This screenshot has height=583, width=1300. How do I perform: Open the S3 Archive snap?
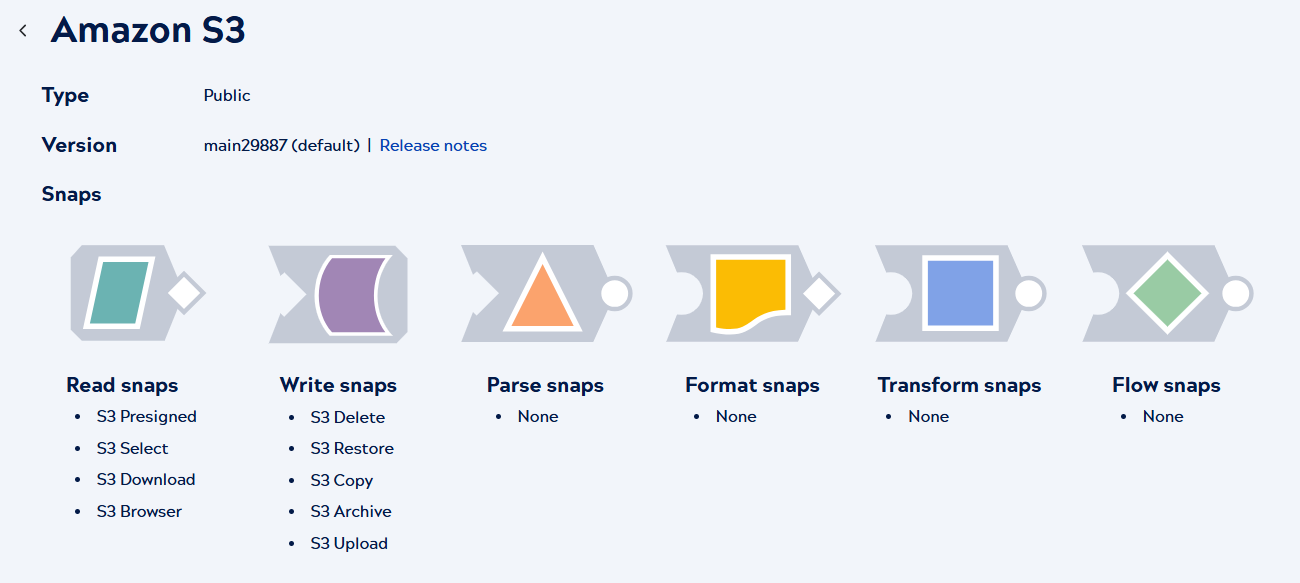tap(350, 512)
